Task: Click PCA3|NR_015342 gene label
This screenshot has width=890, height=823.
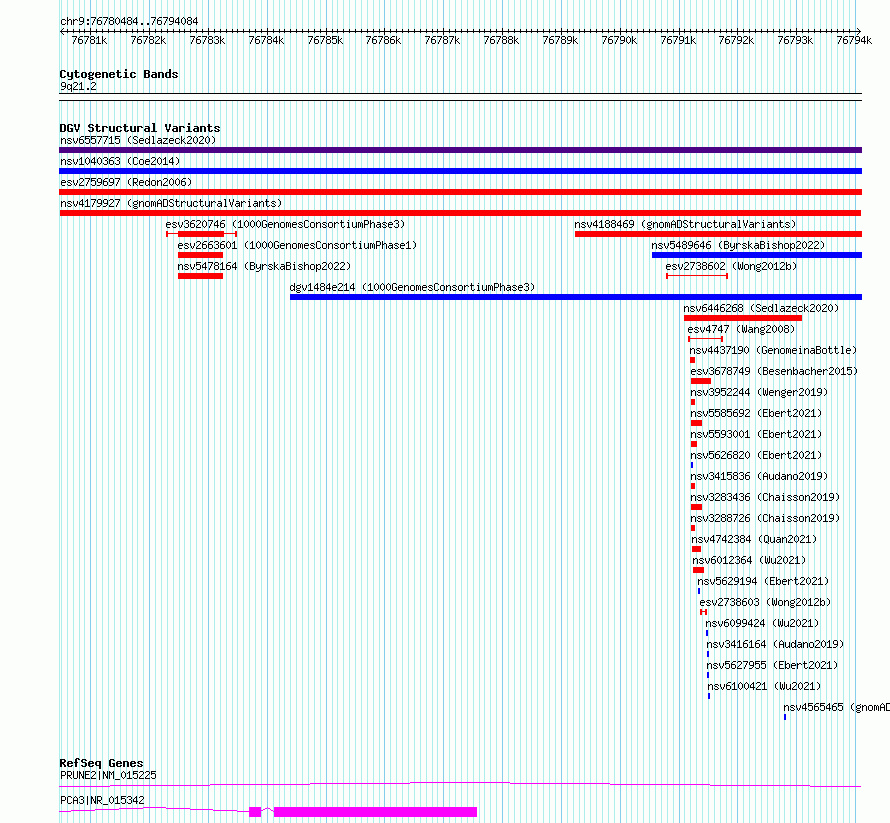Action: 102,800
